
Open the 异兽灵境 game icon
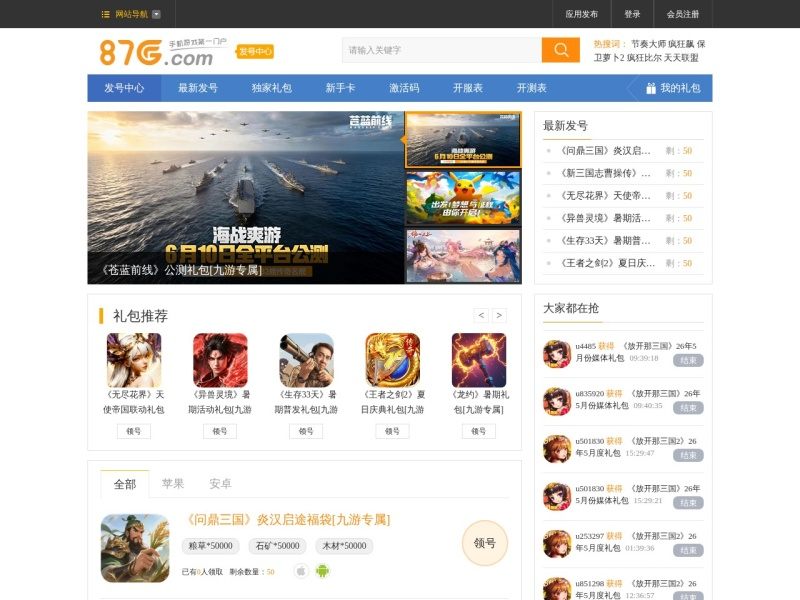tap(220, 360)
